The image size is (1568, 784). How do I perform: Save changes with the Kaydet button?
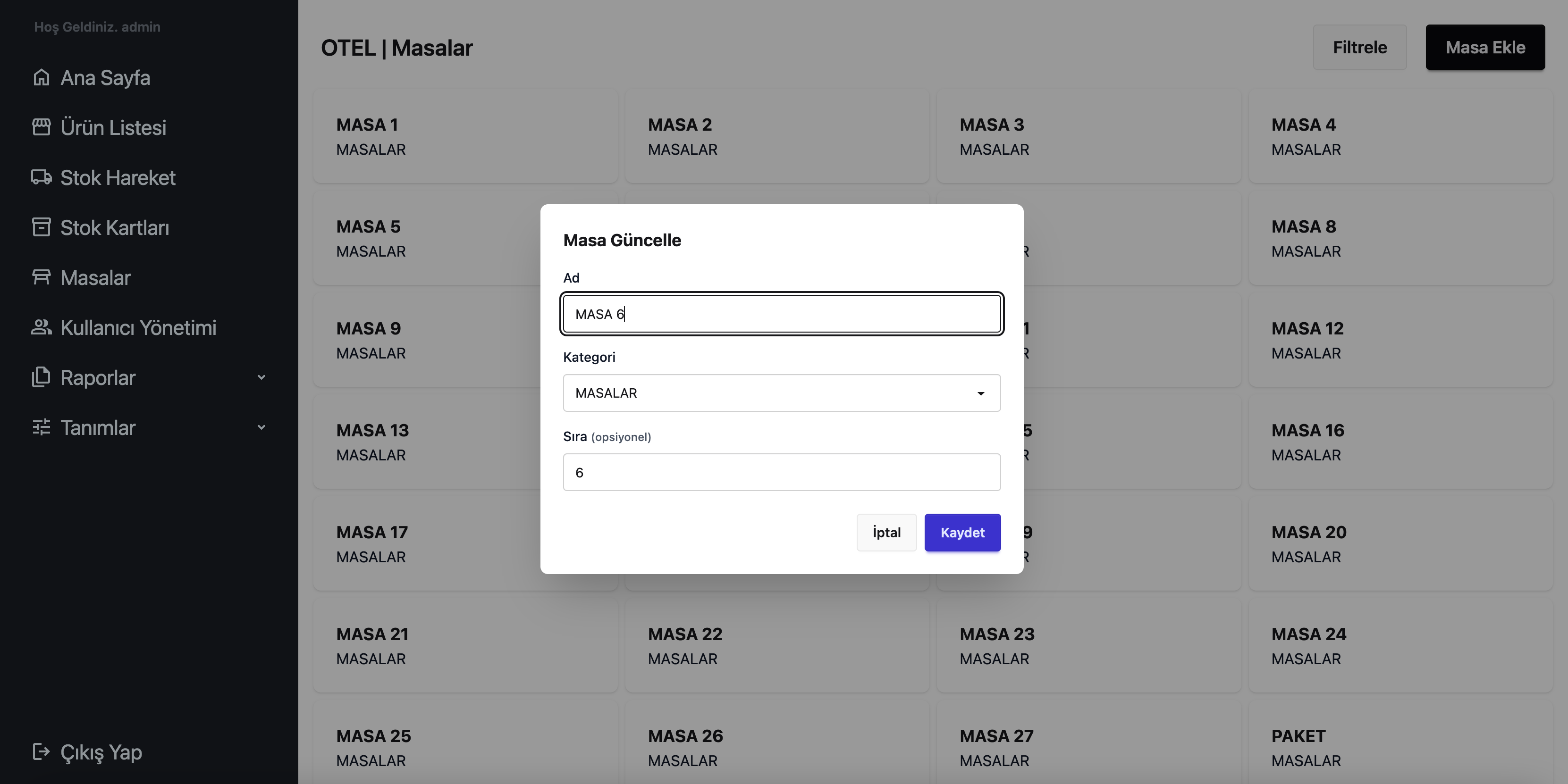pos(962,532)
